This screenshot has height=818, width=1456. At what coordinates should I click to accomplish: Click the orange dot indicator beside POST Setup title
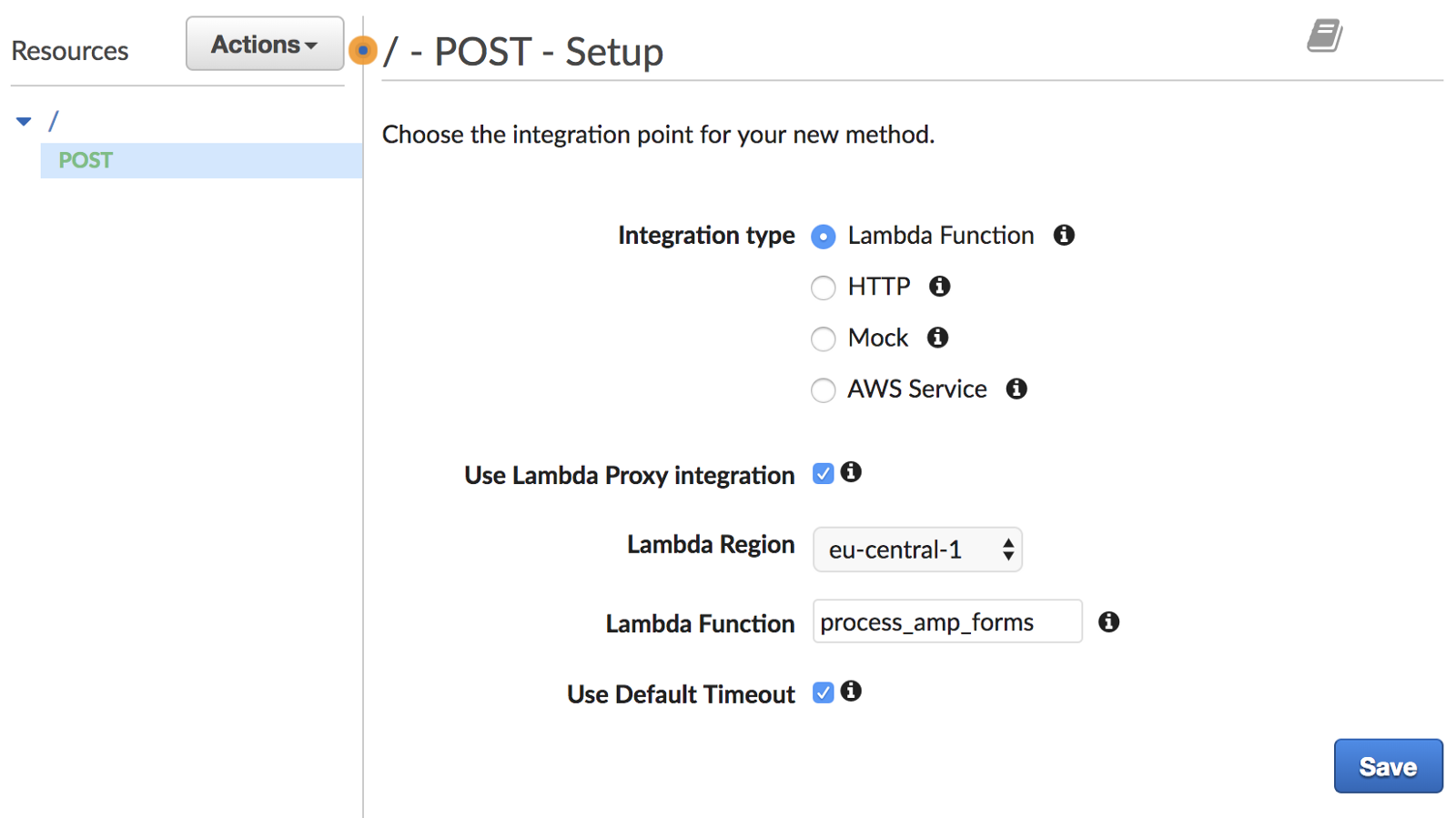362,51
